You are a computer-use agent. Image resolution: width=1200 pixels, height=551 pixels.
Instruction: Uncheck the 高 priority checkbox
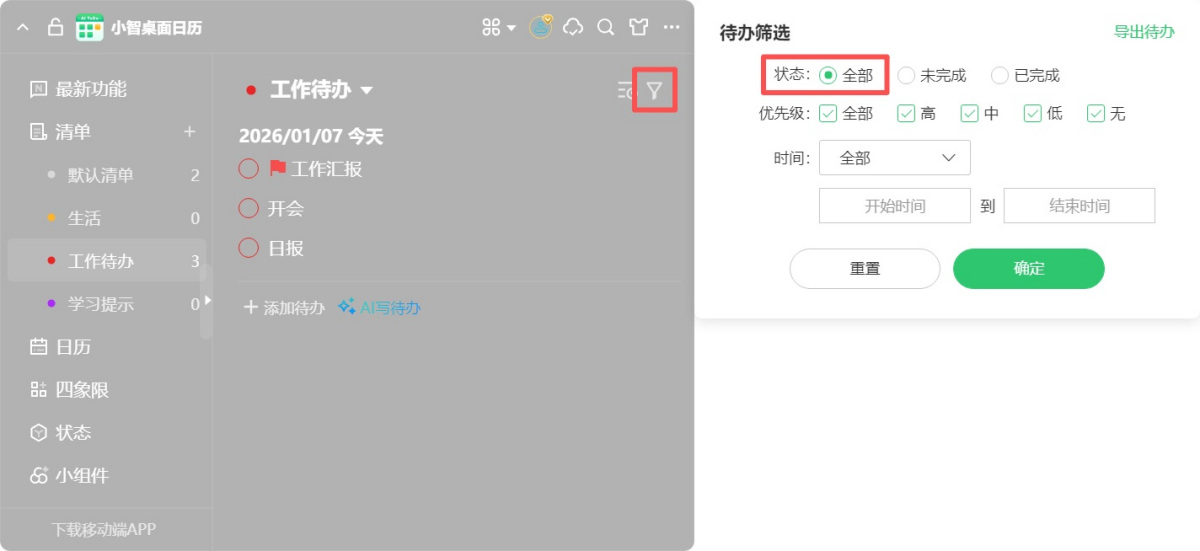coord(906,114)
